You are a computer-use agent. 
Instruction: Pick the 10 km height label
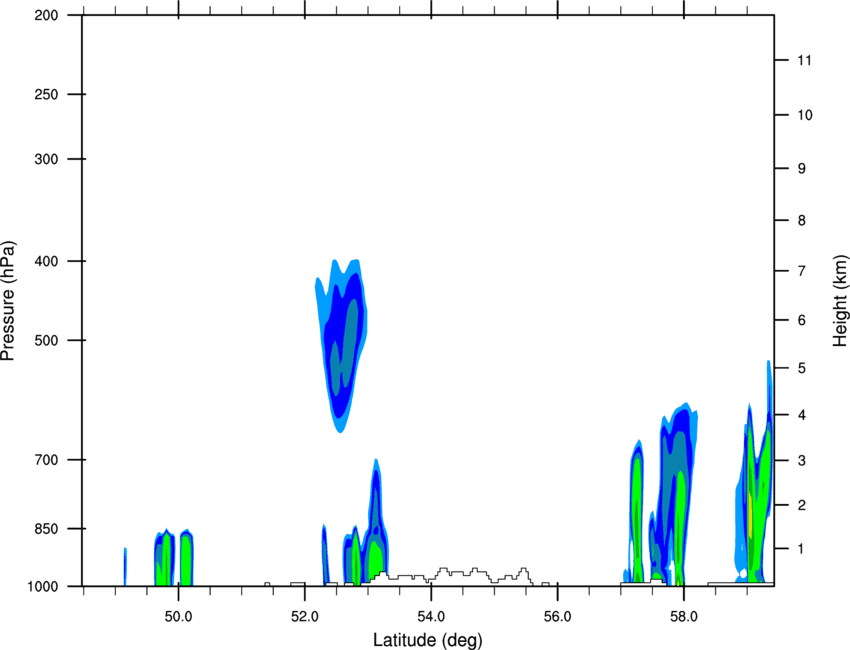coord(805,115)
